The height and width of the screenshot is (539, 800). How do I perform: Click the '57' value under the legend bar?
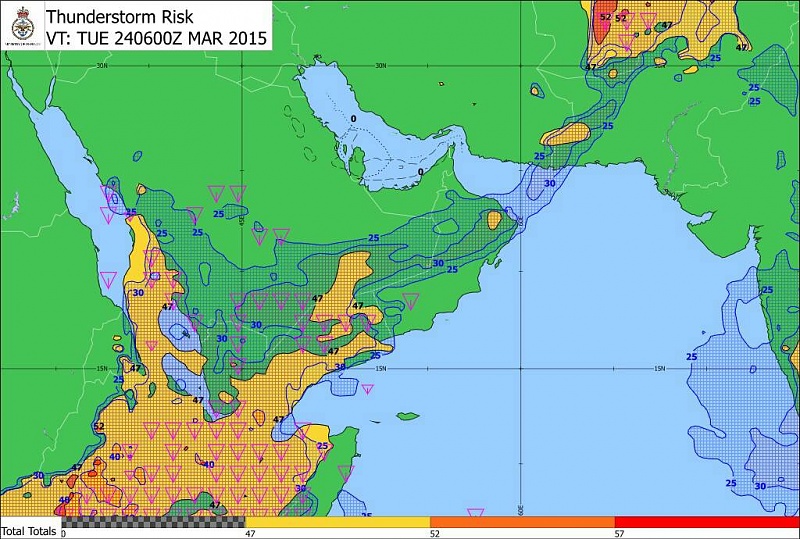click(x=619, y=534)
